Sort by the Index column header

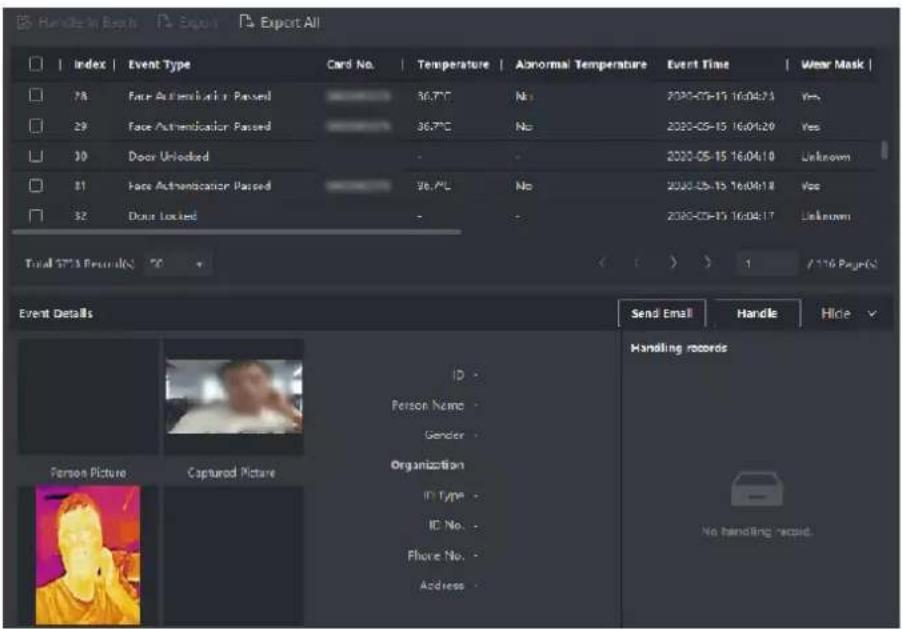89,64
